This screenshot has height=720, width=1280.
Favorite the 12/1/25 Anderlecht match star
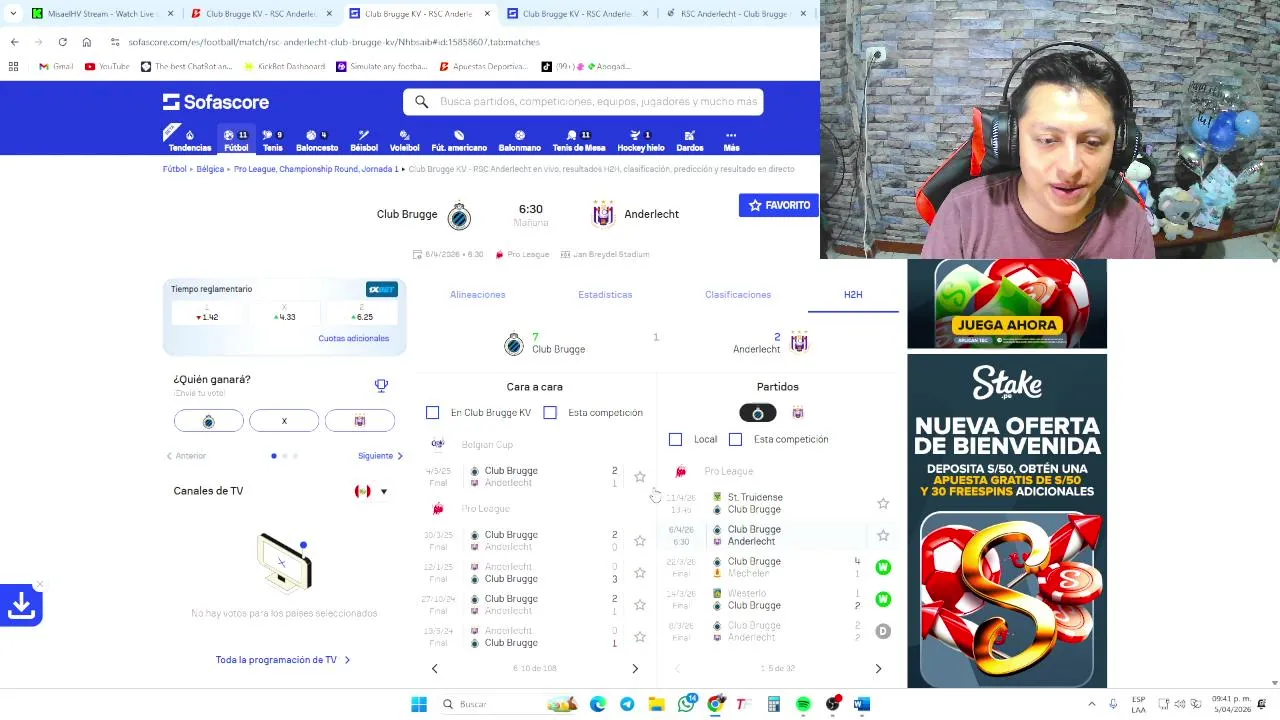tap(640, 573)
